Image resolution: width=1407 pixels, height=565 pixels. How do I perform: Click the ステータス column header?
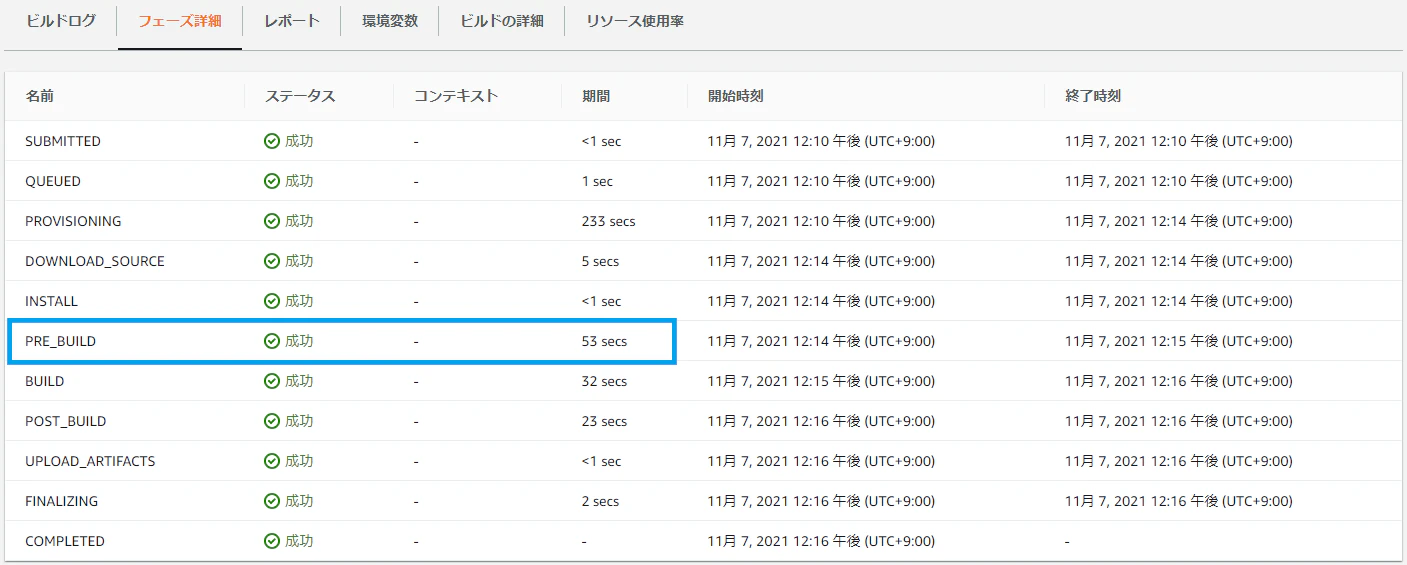pyautogui.click(x=300, y=96)
